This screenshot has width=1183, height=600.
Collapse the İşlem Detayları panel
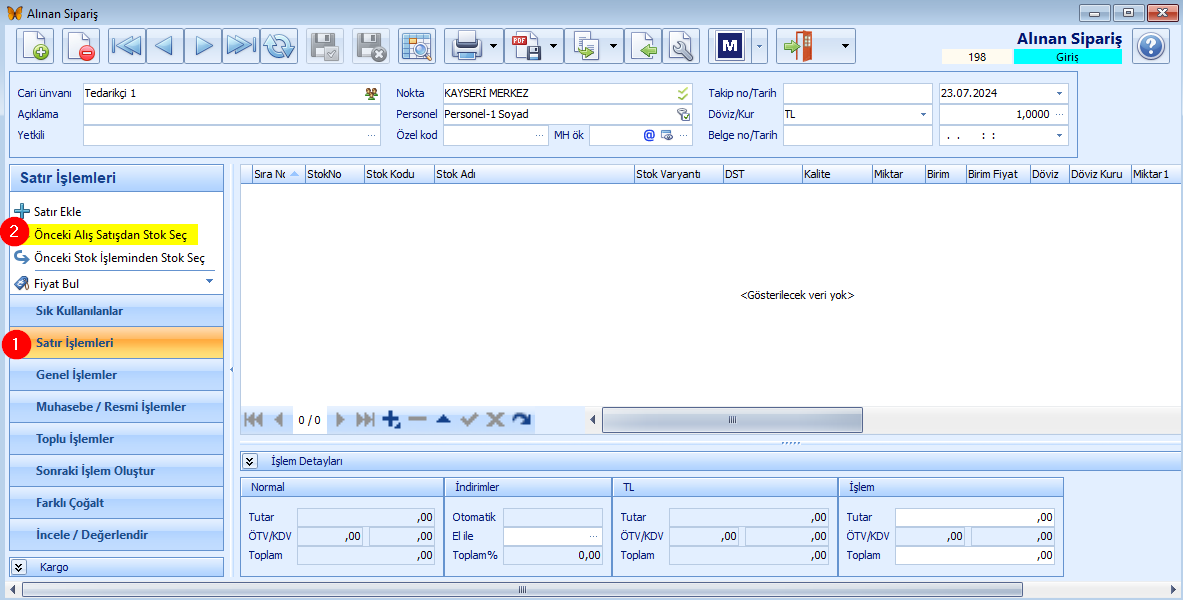[250, 461]
